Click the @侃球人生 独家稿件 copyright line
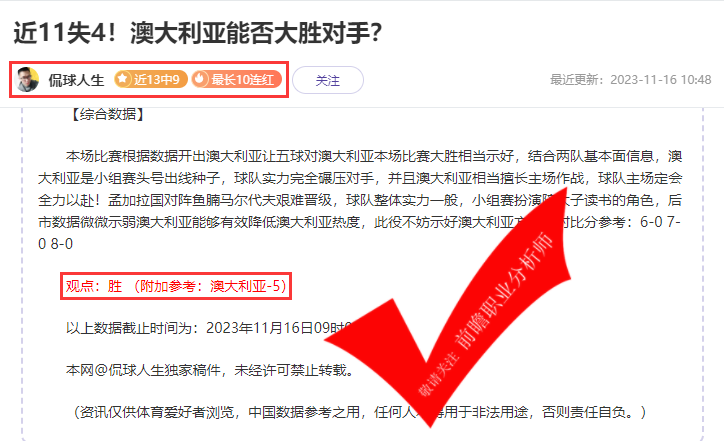This screenshot has width=724, height=441. 210,370
